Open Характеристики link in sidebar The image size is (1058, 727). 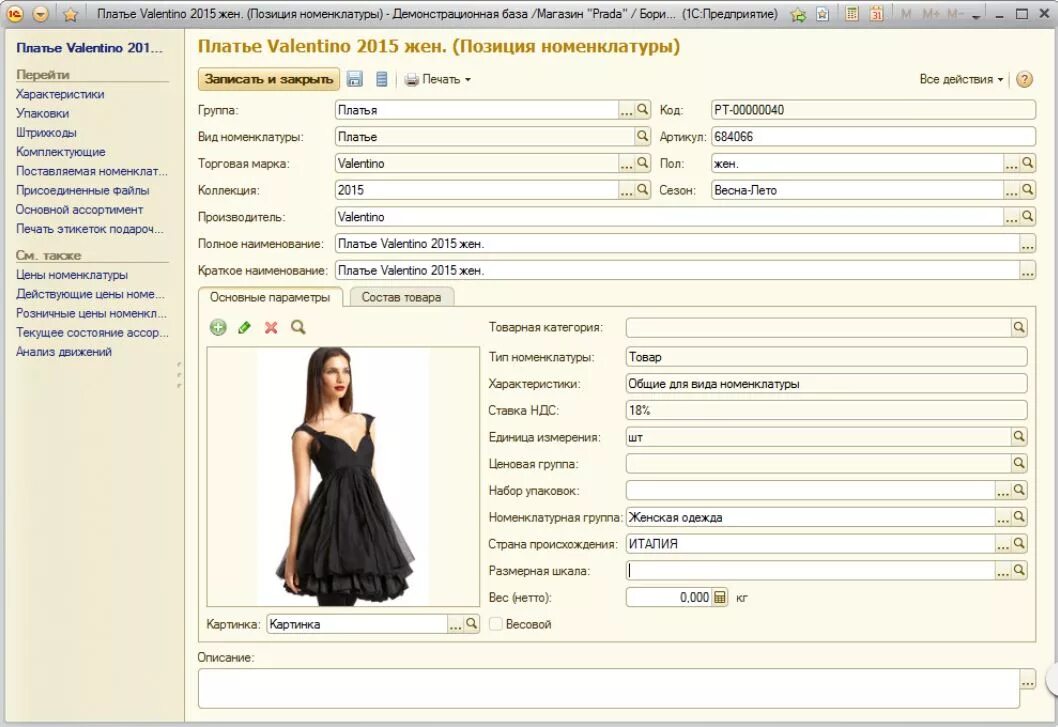(x=60, y=94)
